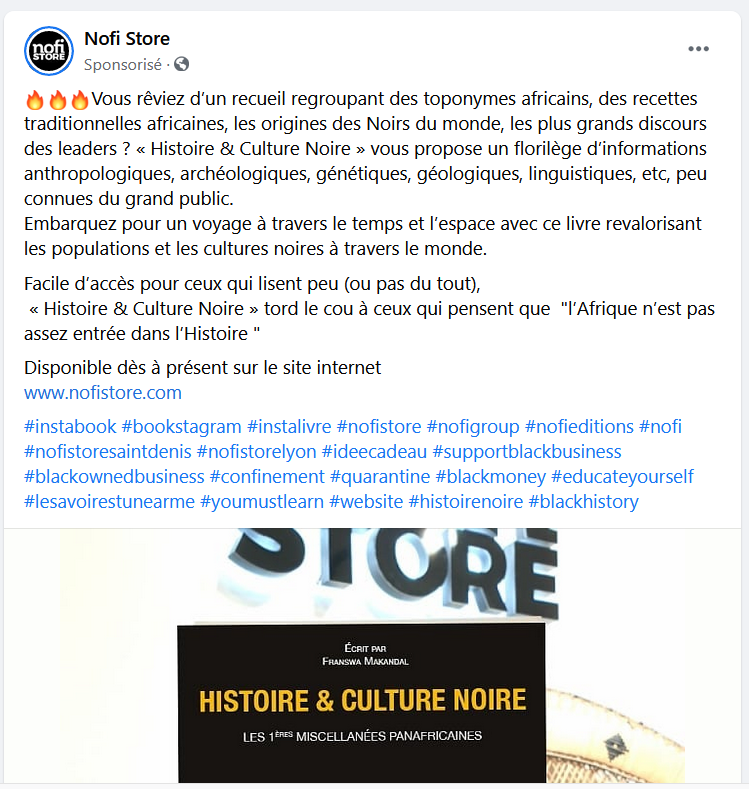Open the www.nofistore.com link

(103, 392)
